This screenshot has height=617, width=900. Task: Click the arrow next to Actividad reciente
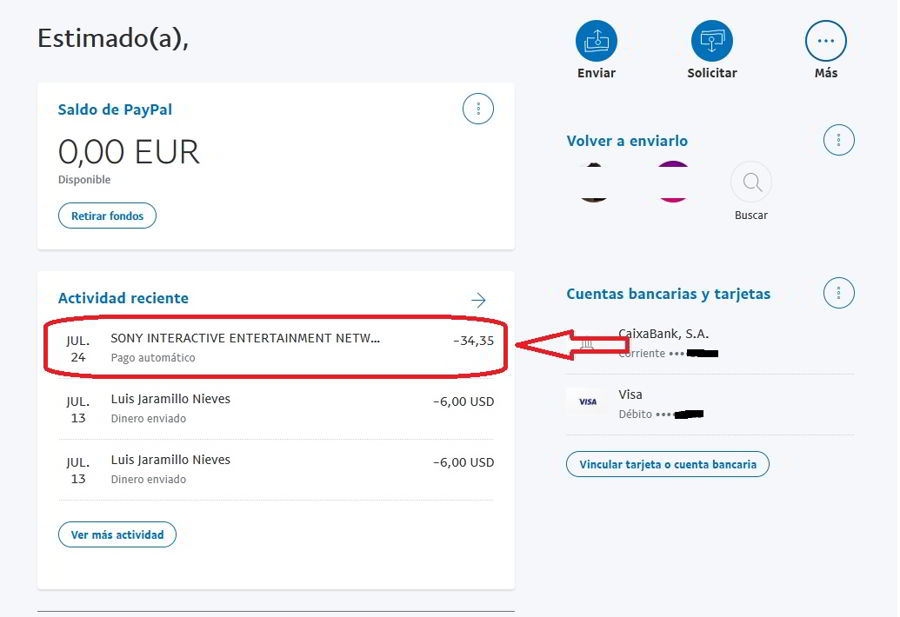coord(478,300)
